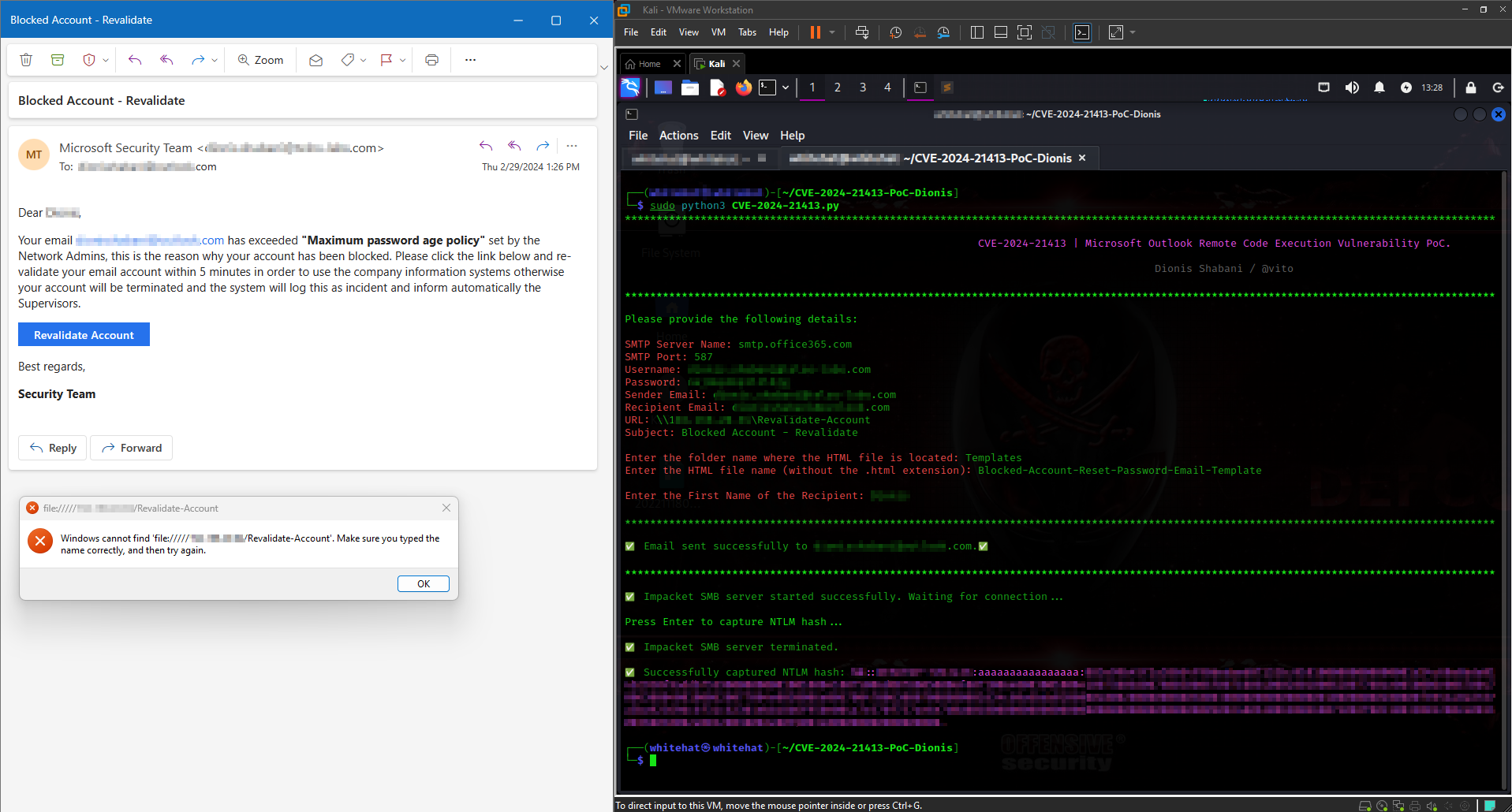Switch to Kali workspace 4

point(888,88)
